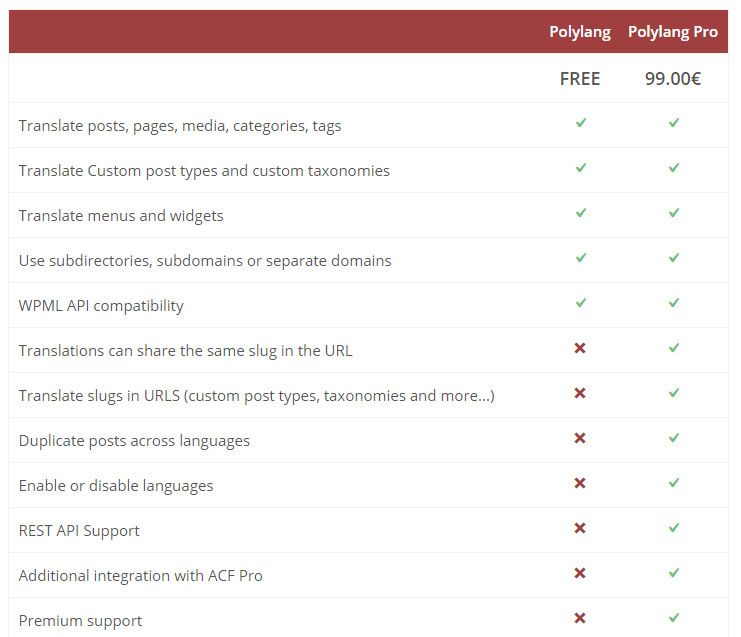The height and width of the screenshot is (637, 741).
Task: Click the Polylang Pro check for Premium support
Action: [674, 618]
